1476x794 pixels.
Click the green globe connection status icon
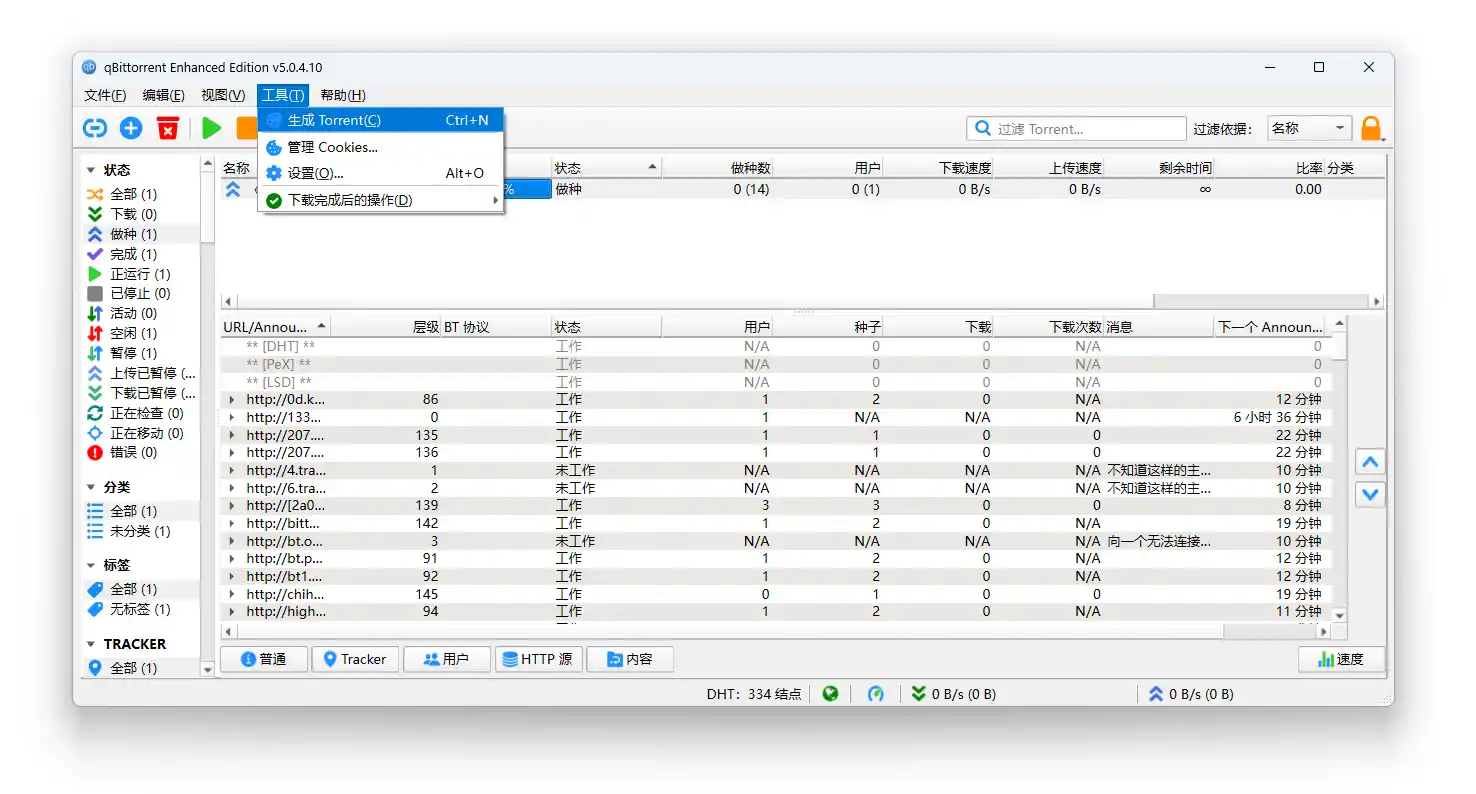[x=830, y=693]
